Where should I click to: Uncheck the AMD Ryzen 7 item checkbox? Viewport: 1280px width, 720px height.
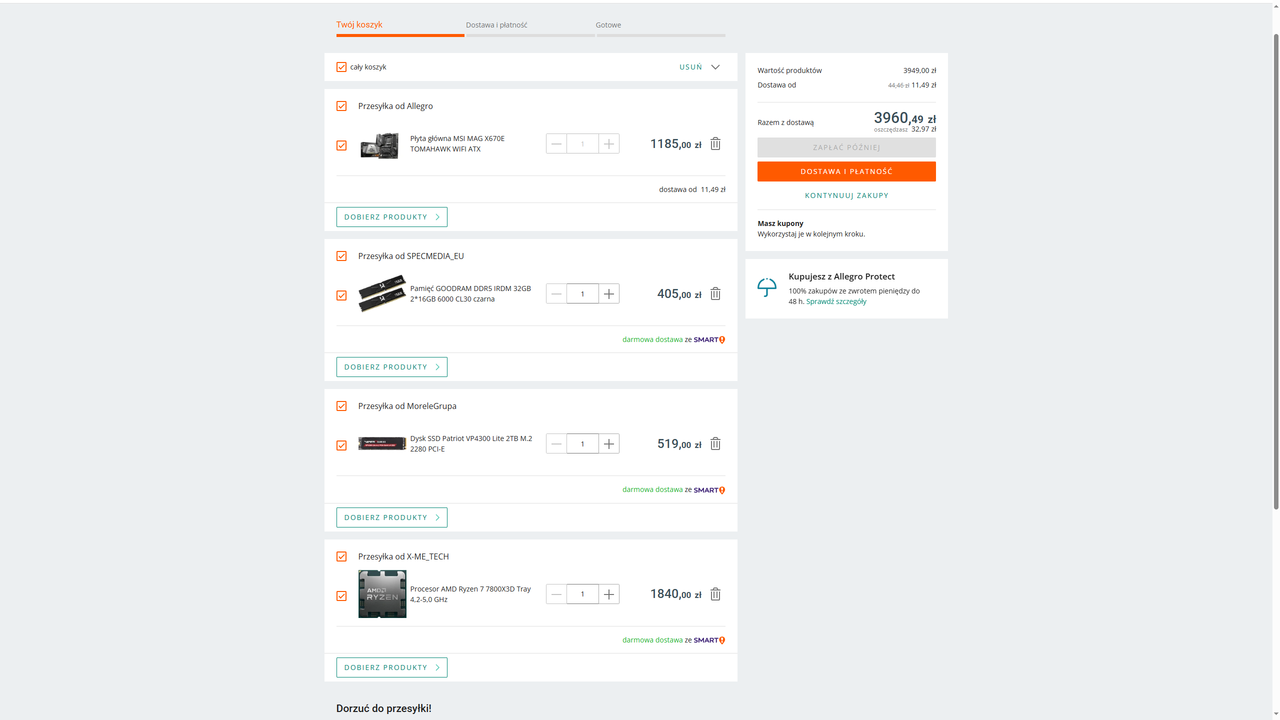tap(341, 596)
